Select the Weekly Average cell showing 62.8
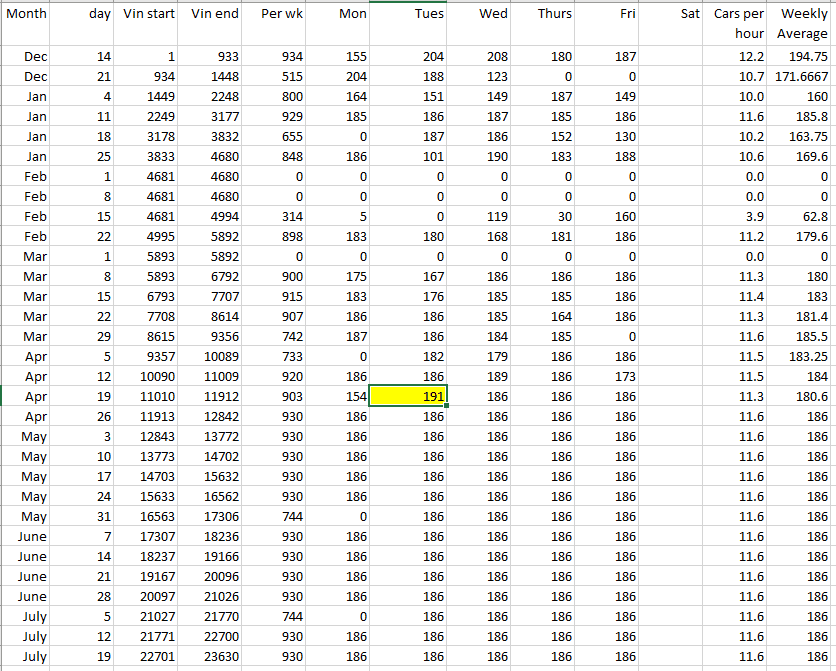The width and height of the screenshot is (836, 671). pyautogui.click(x=803, y=216)
